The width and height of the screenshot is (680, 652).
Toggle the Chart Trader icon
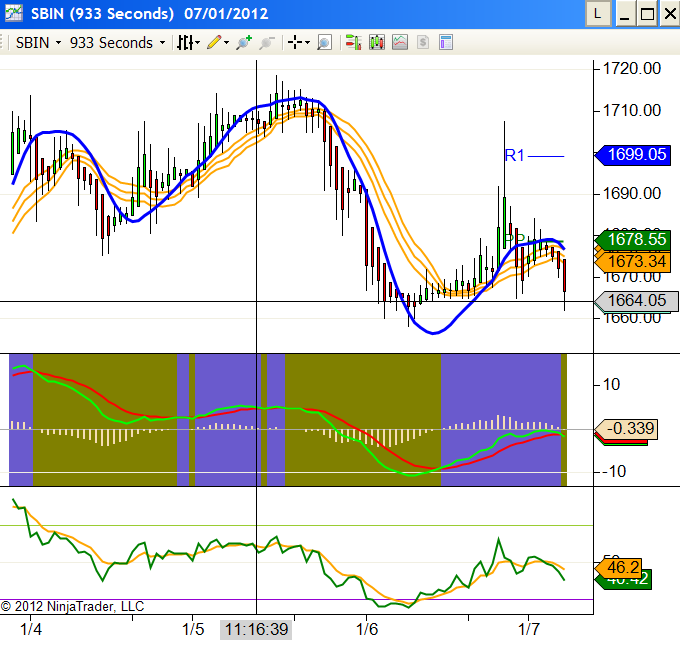(353, 43)
